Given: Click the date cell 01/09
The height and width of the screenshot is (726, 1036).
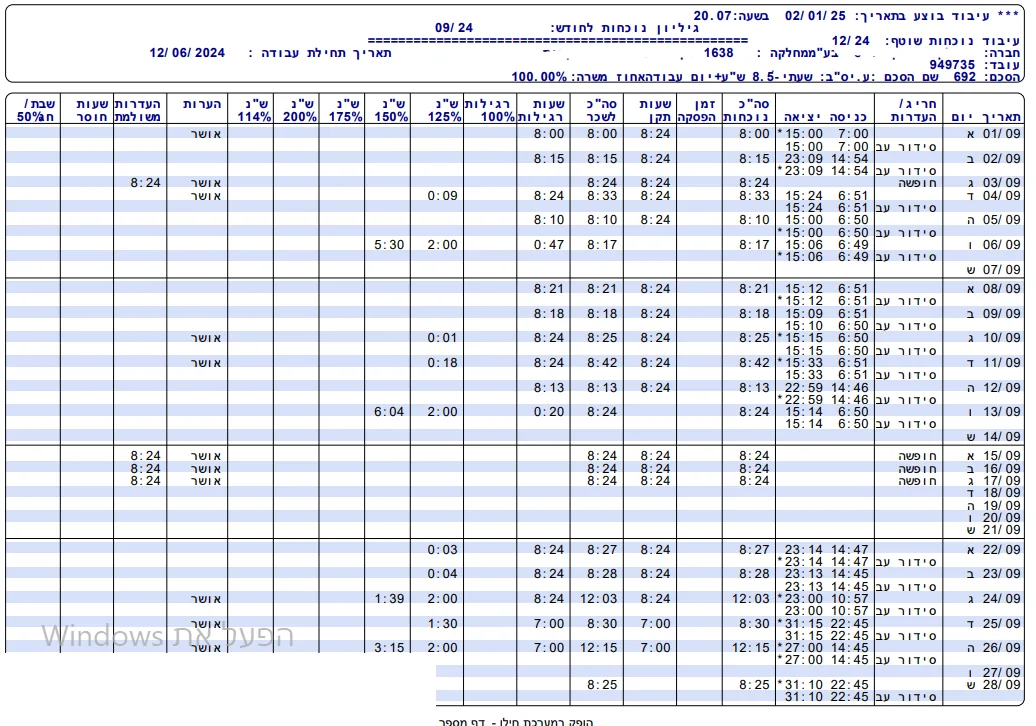Looking at the screenshot, I should (1002, 133).
